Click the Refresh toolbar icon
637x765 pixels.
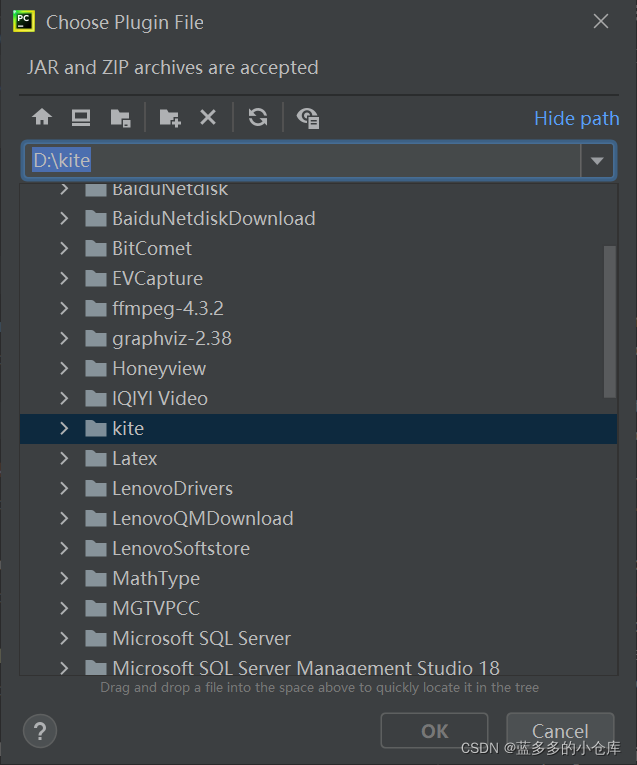(x=258, y=118)
